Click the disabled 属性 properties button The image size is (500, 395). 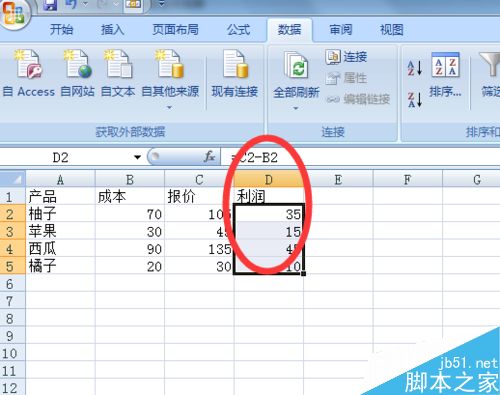pyautogui.click(x=346, y=78)
